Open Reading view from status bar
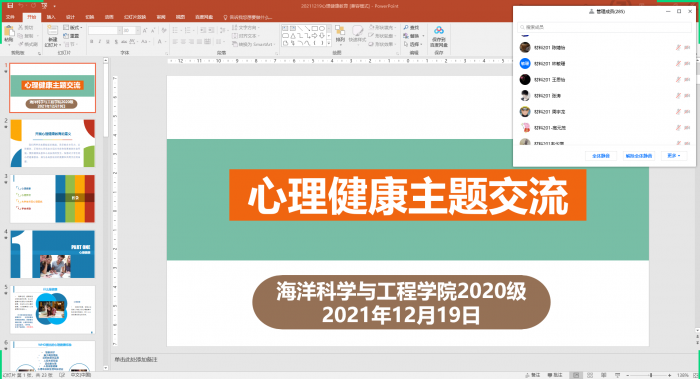This screenshot has width=700, height=379. click(x=604, y=375)
